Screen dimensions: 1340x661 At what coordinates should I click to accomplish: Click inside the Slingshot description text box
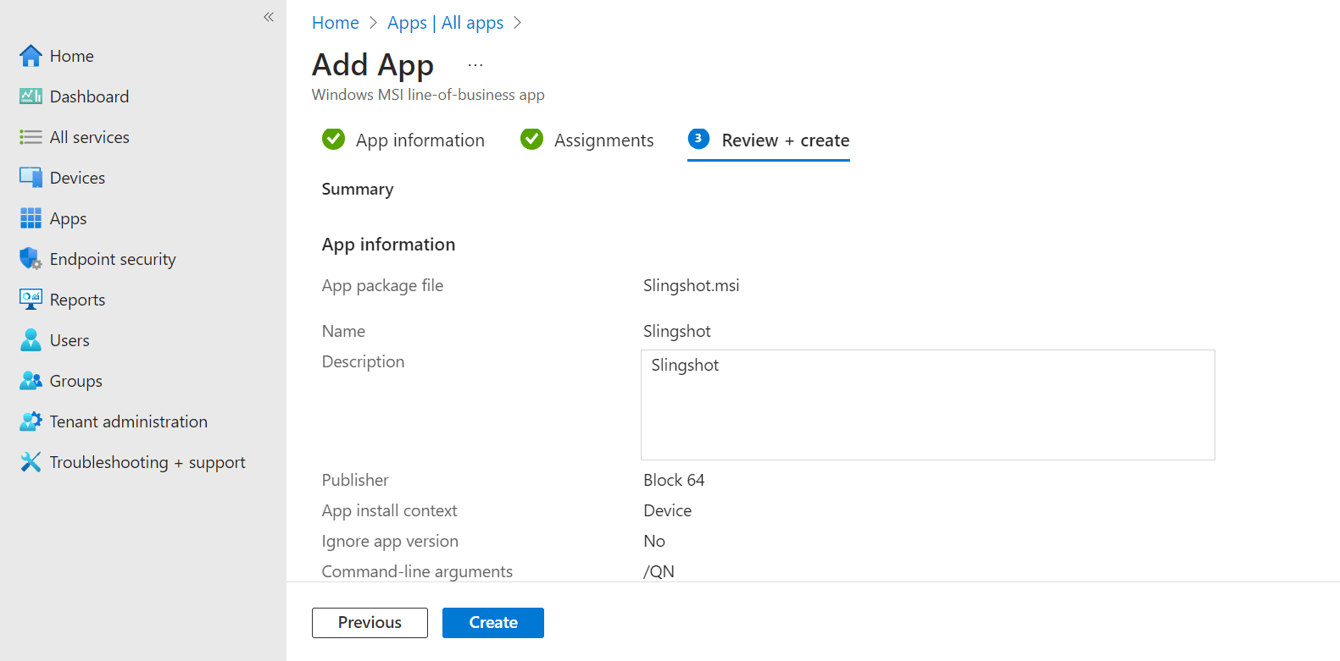(x=927, y=404)
